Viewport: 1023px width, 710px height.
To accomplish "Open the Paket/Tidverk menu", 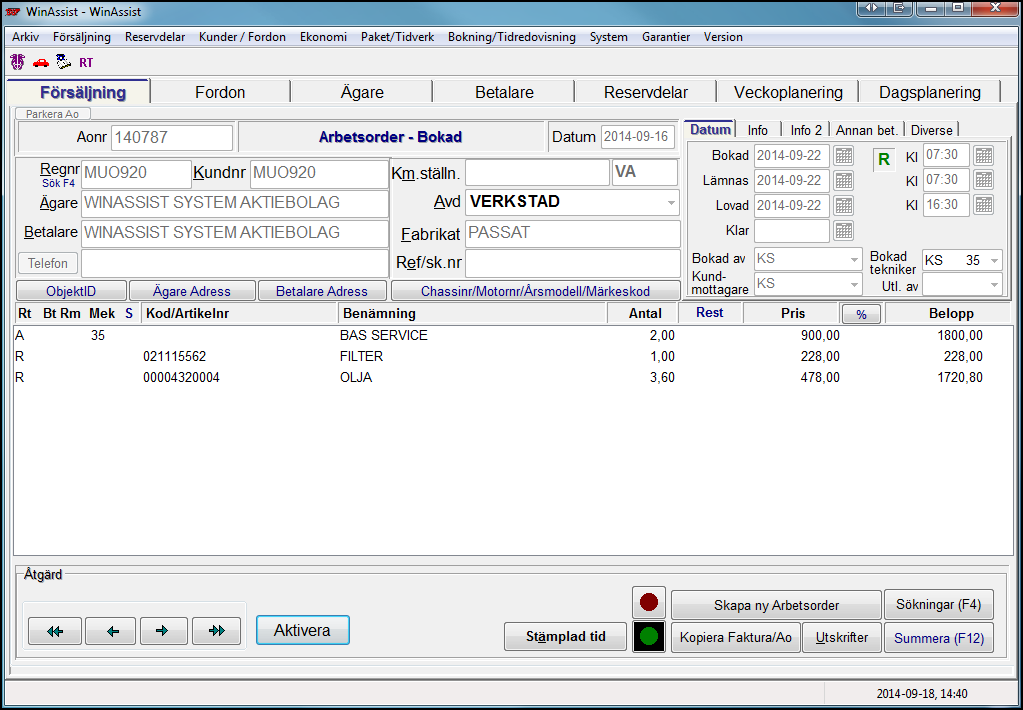I will tap(397, 37).
